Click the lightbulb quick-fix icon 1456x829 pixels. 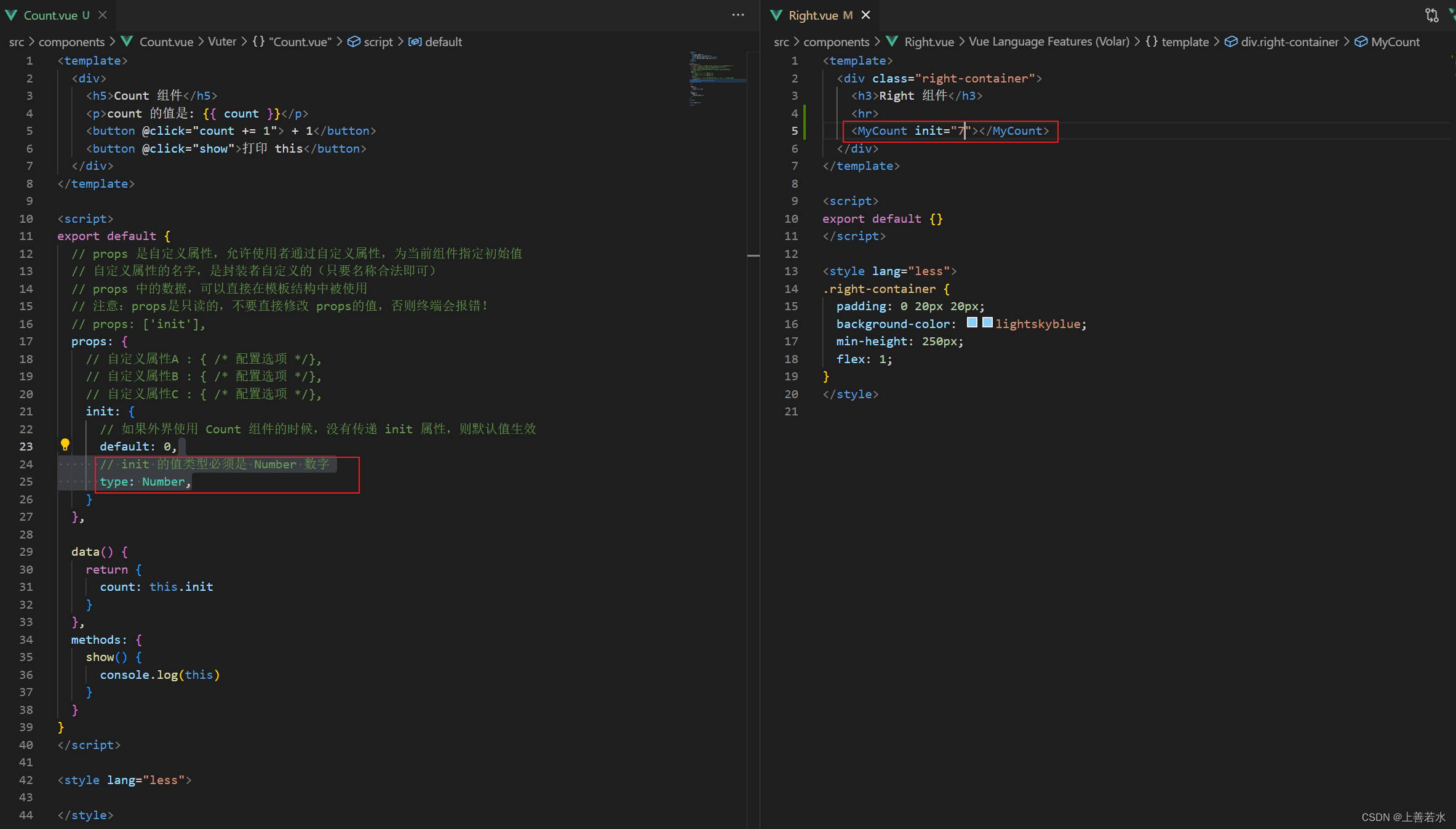65,444
